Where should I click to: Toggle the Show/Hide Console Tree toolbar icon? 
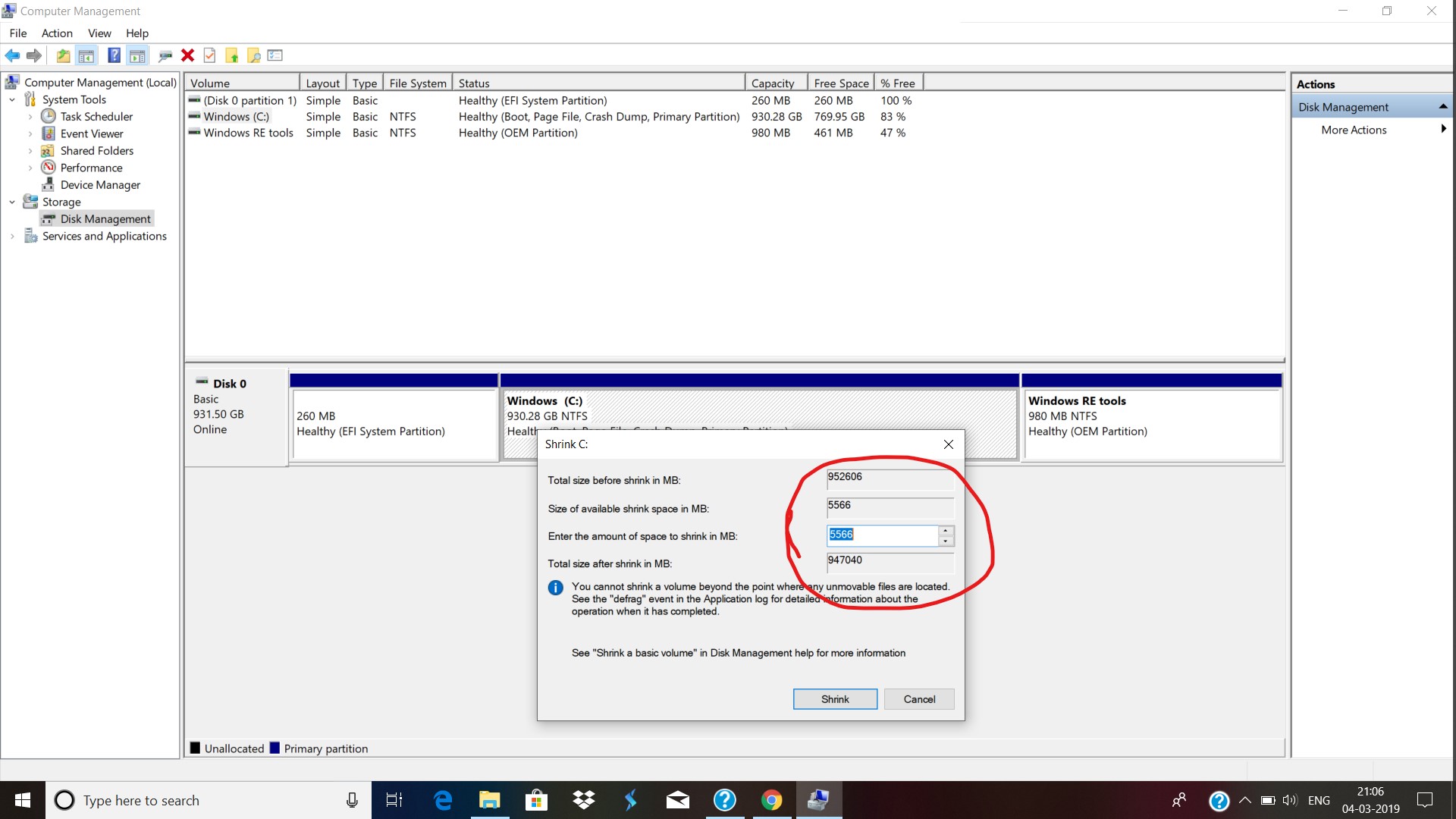tap(86, 55)
